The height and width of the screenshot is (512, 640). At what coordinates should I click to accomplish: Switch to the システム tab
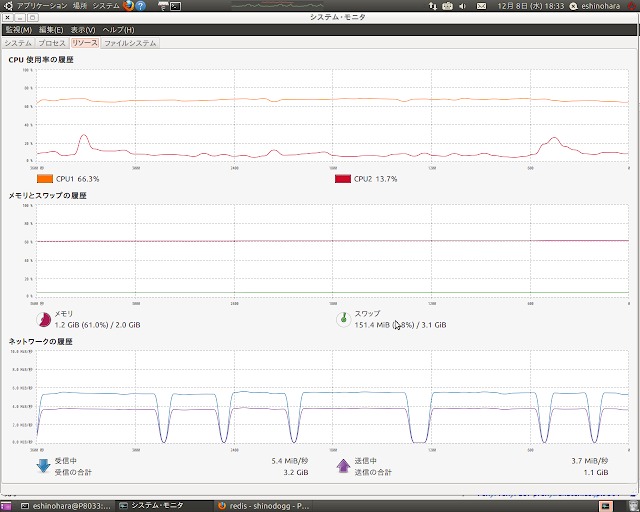[18, 43]
